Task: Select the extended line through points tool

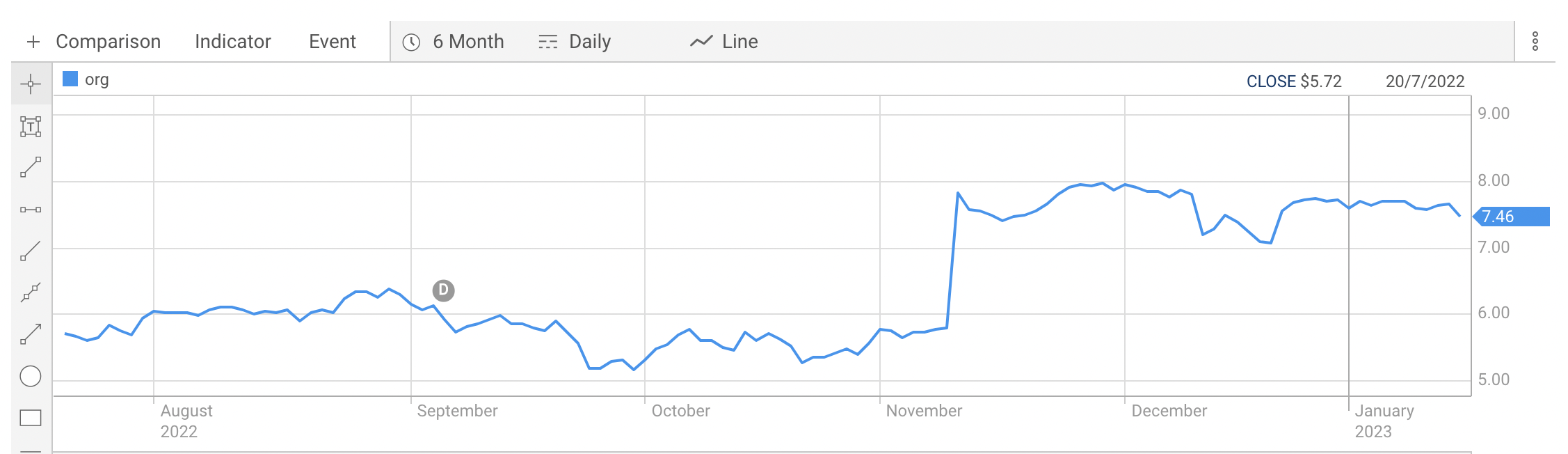Action: (31, 292)
